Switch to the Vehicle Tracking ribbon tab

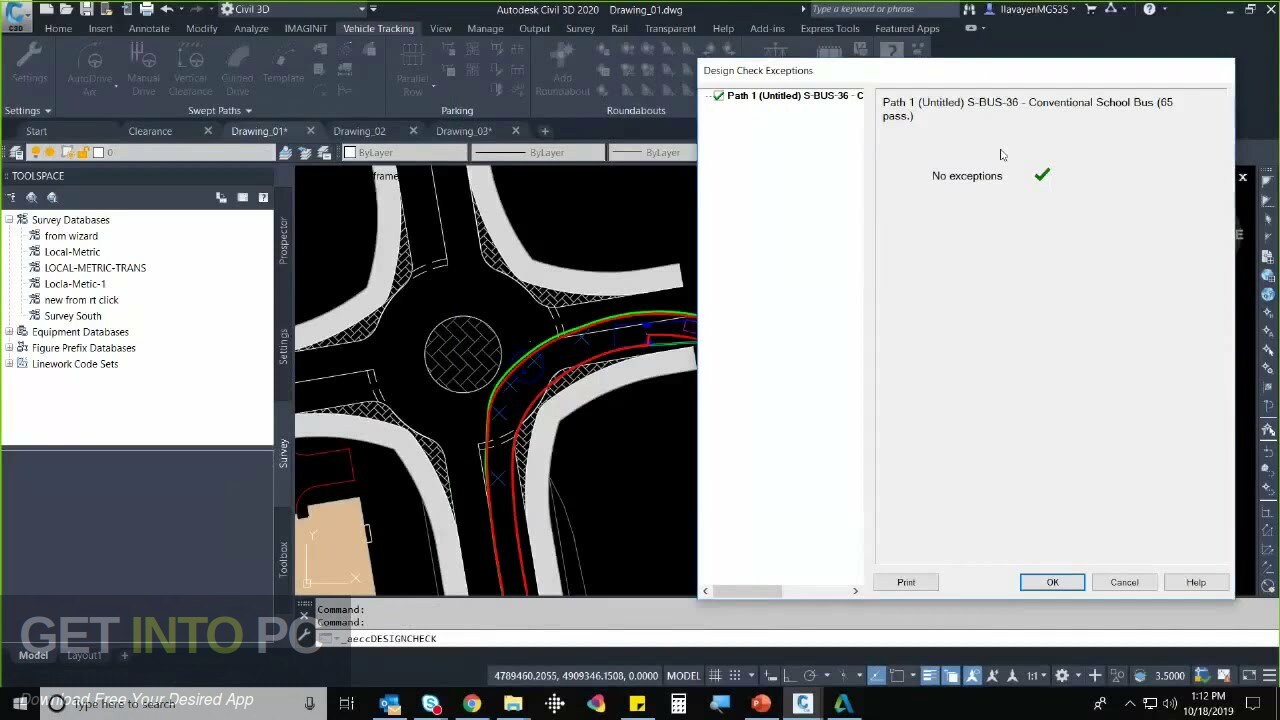[x=378, y=28]
